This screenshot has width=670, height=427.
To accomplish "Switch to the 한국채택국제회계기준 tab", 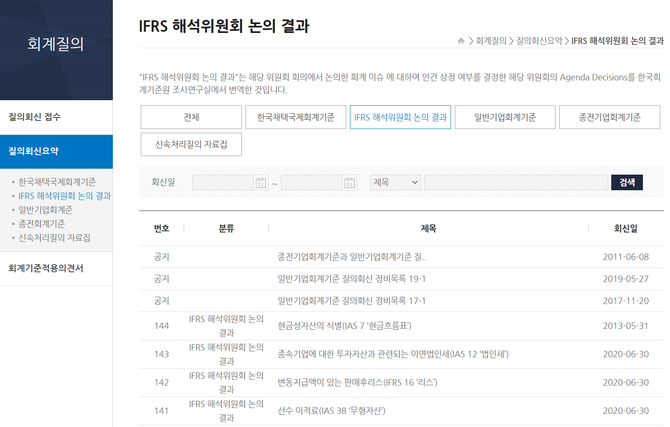I will [295, 117].
